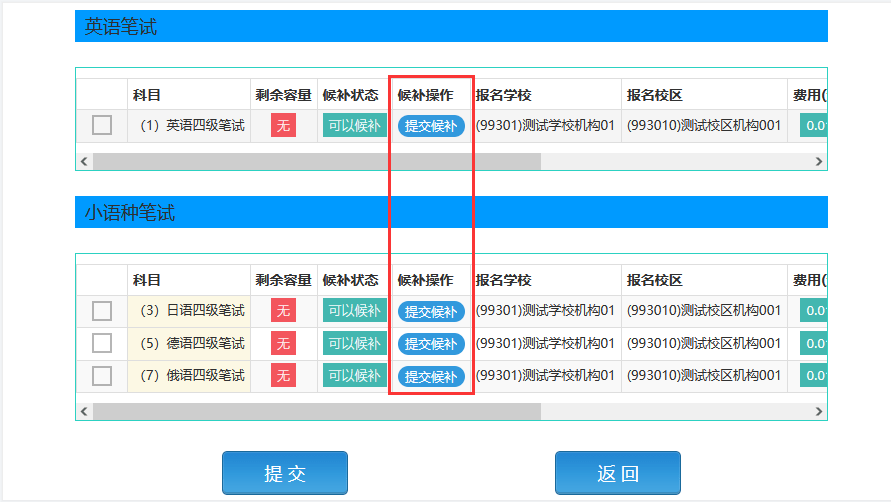Click the (3) 日语四级笔试 subject cell
The width and height of the screenshot is (891, 502).
pos(189,311)
